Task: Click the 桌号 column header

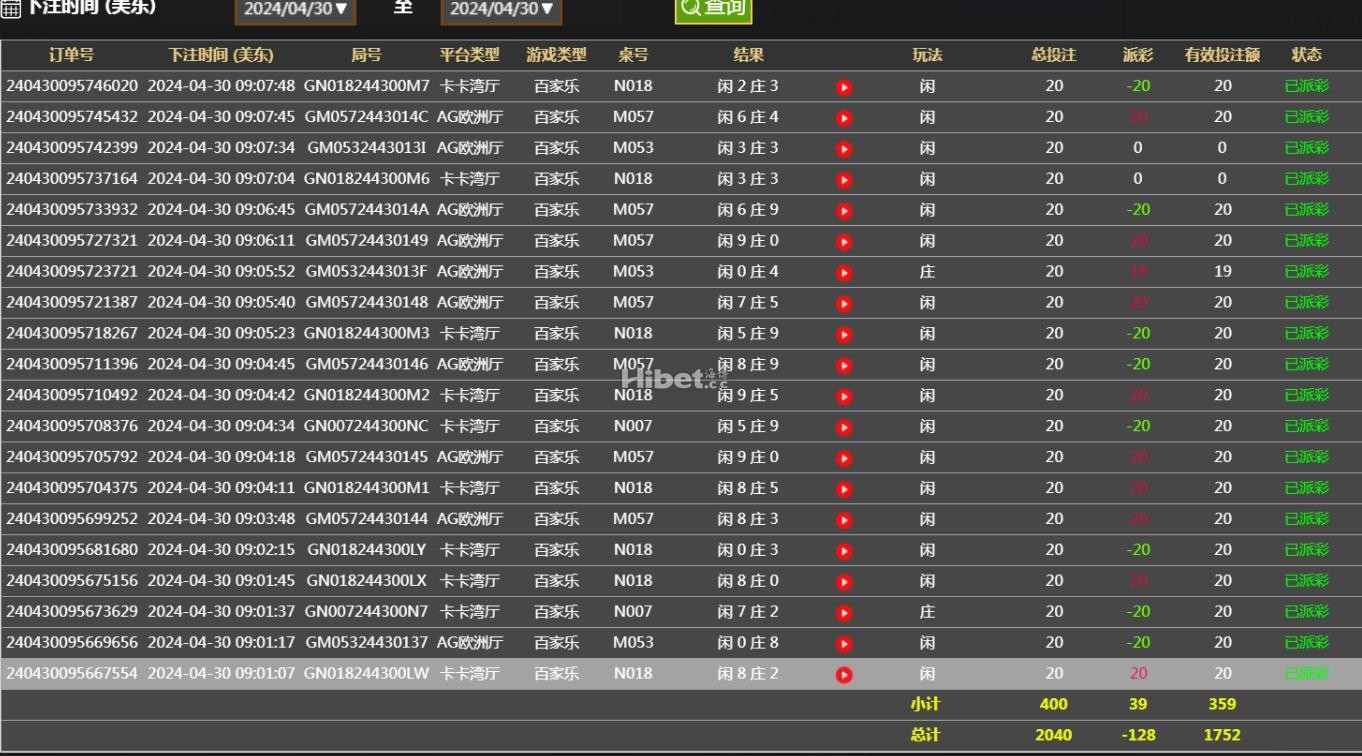Action: (633, 55)
